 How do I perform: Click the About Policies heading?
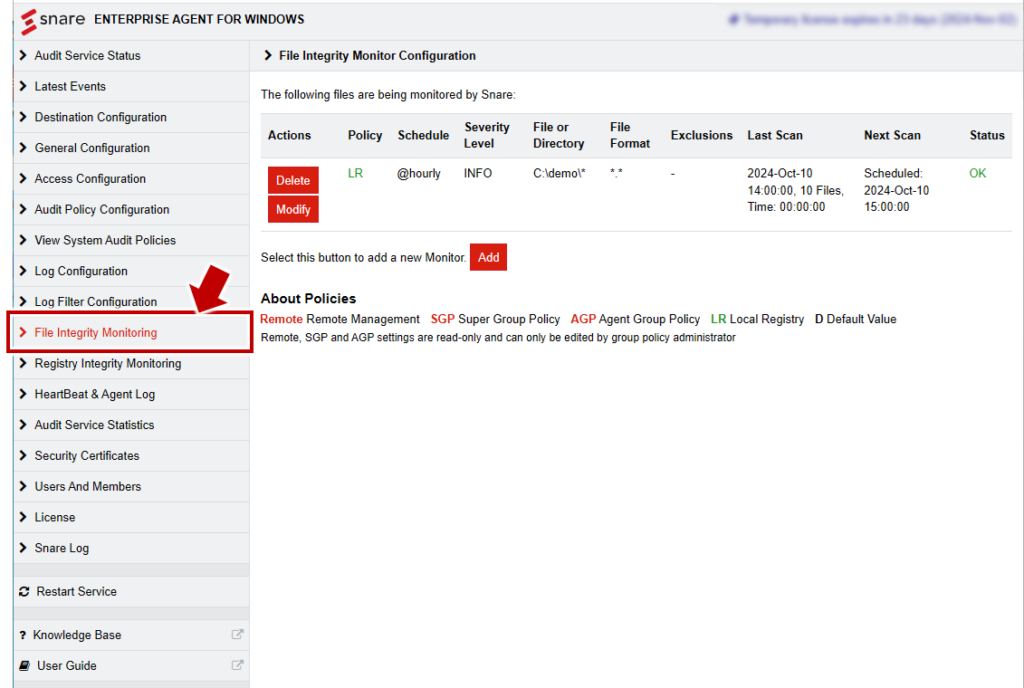pyautogui.click(x=308, y=298)
